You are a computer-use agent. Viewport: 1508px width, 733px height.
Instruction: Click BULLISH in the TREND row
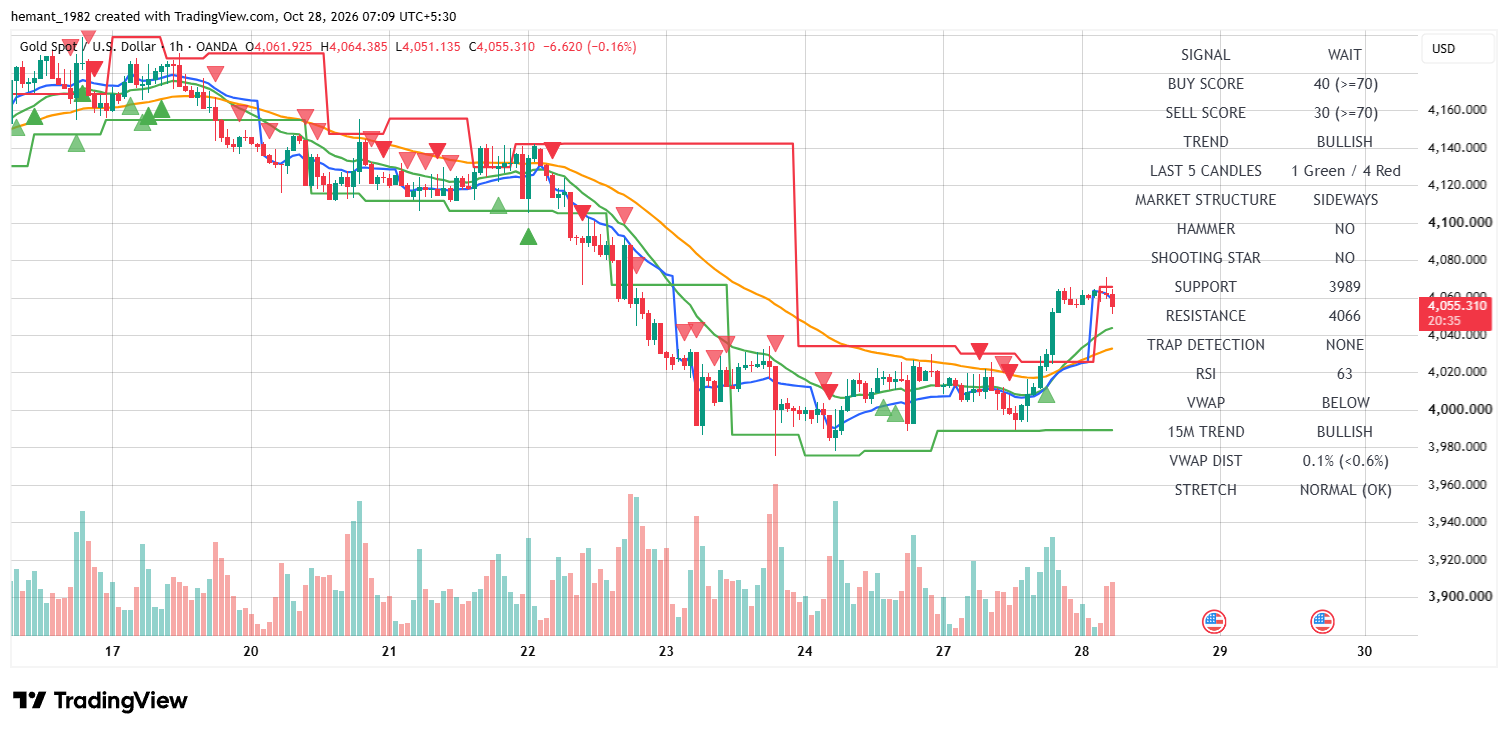[x=1345, y=142]
